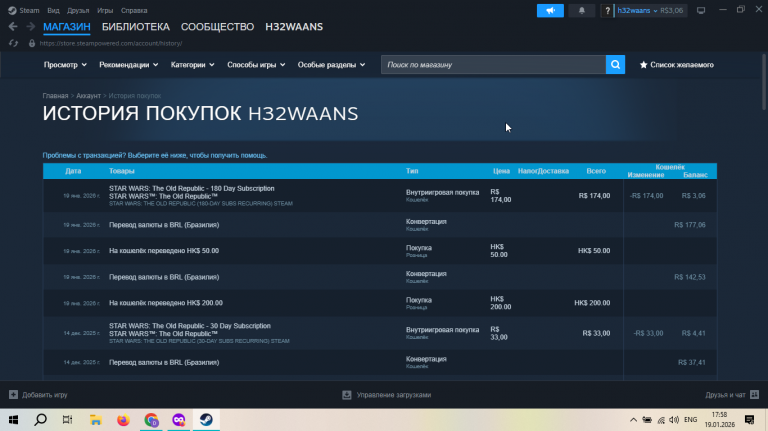
Task: Click the Дата column header
Action: (x=73, y=171)
